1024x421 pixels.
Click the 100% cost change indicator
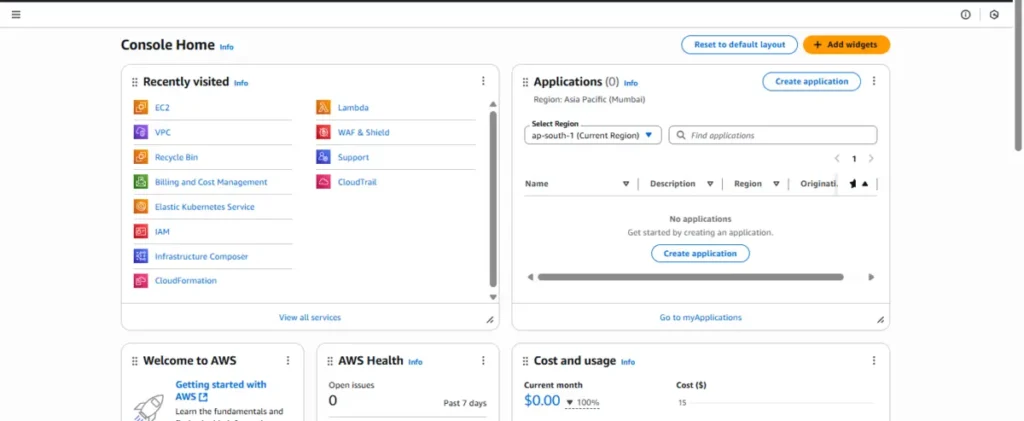(x=583, y=403)
